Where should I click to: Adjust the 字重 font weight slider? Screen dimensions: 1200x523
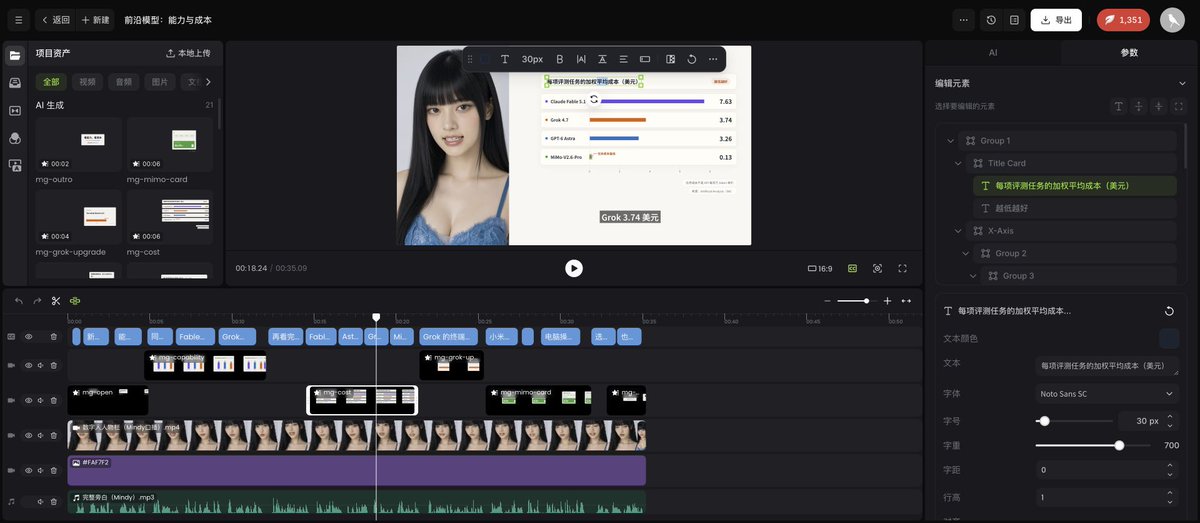coord(1119,446)
